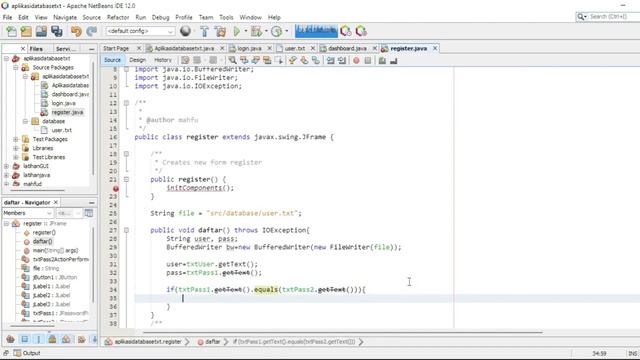This screenshot has width=640, height=360.
Task: Toggle second Navigator filter button at bottom
Action: click(24, 339)
